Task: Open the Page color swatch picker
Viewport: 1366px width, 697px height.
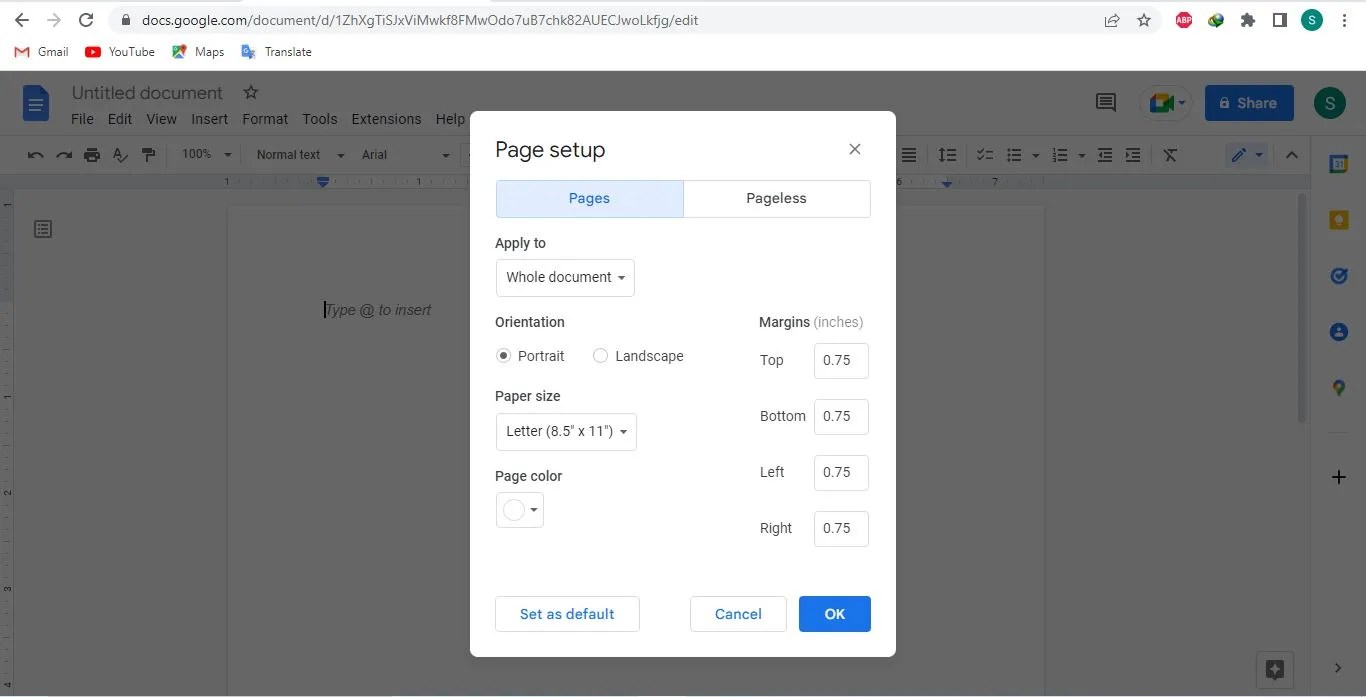Action: pyautogui.click(x=519, y=509)
